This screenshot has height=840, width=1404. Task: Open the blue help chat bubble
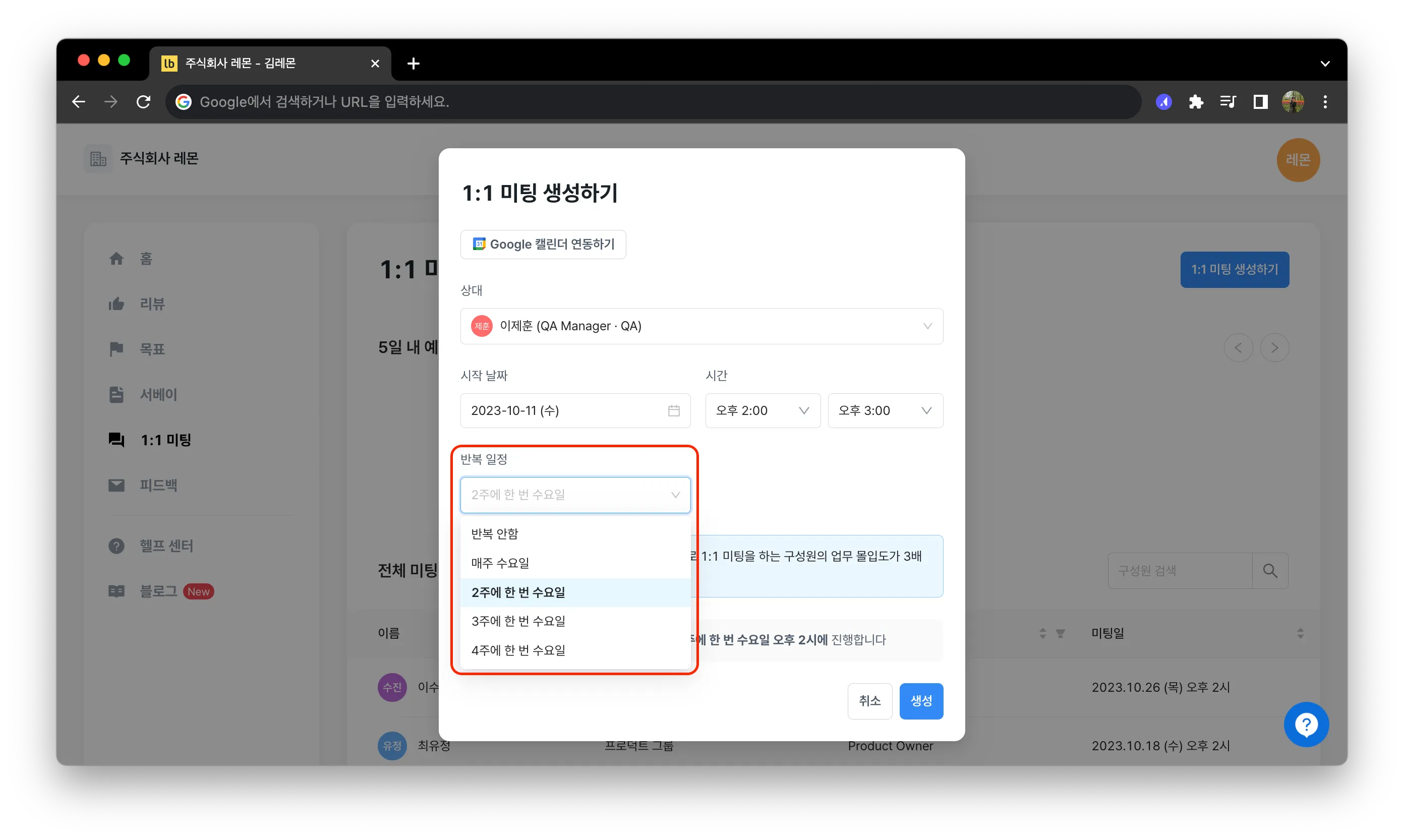click(x=1306, y=724)
